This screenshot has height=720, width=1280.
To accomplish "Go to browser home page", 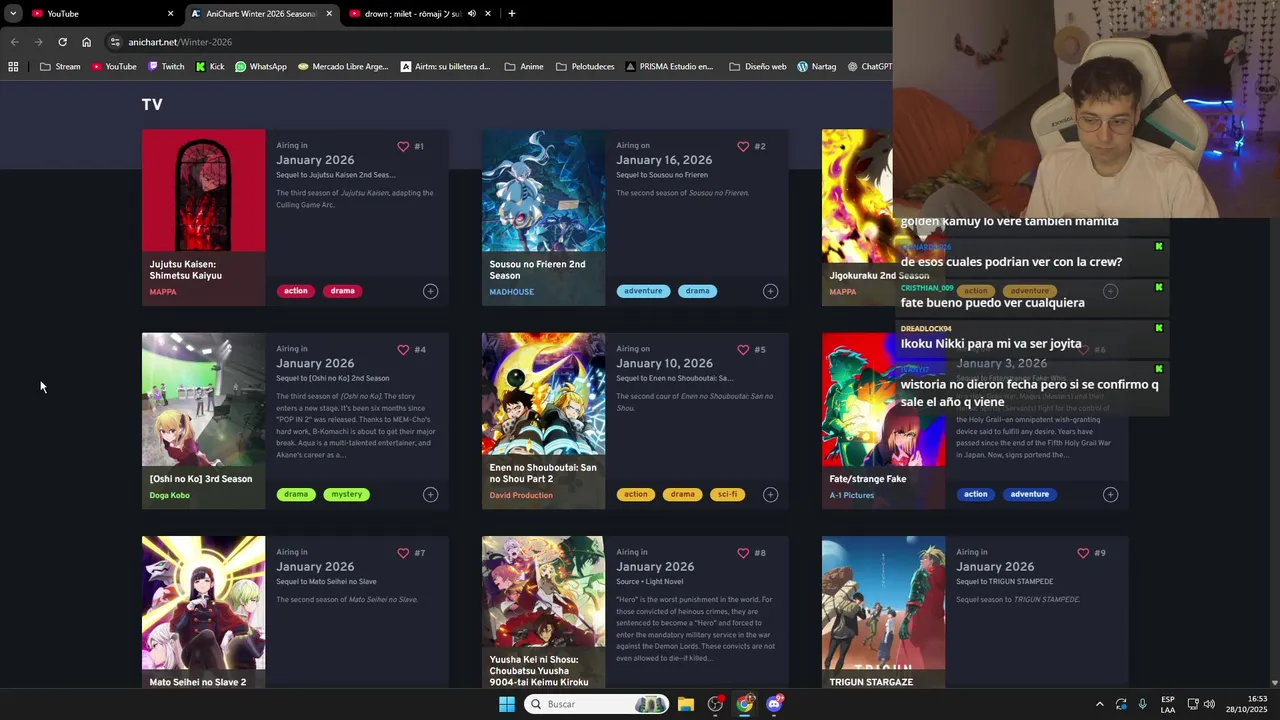I will coord(86,42).
